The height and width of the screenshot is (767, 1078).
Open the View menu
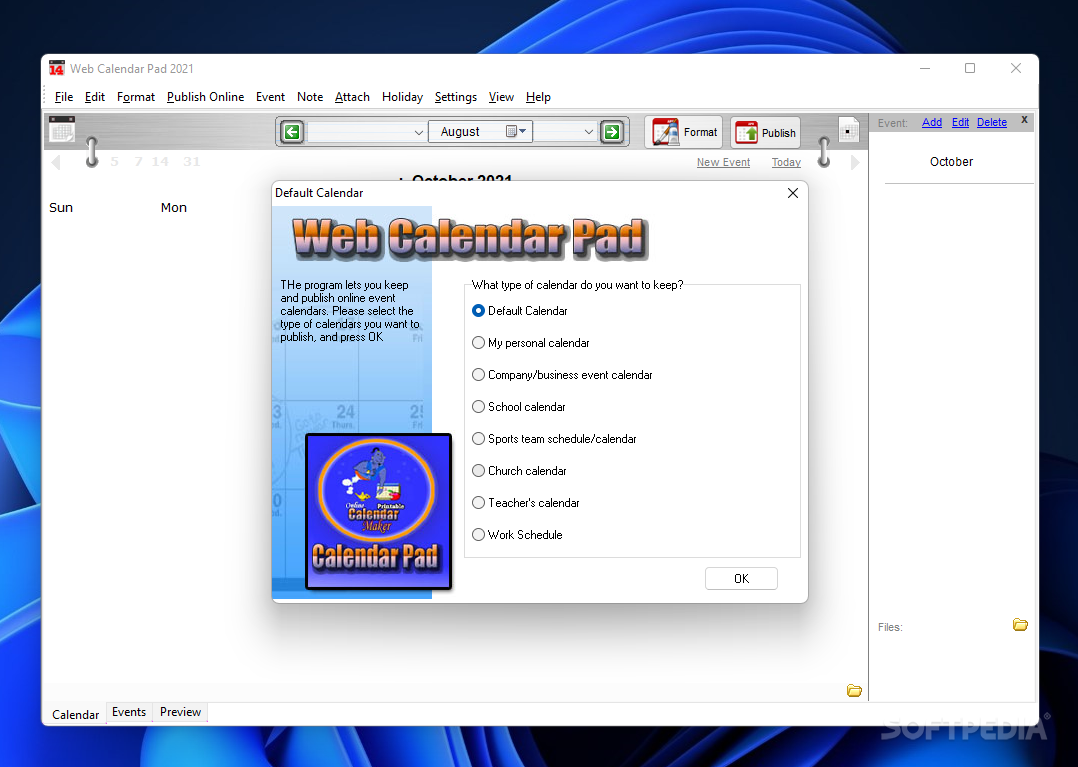[x=501, y=97]
